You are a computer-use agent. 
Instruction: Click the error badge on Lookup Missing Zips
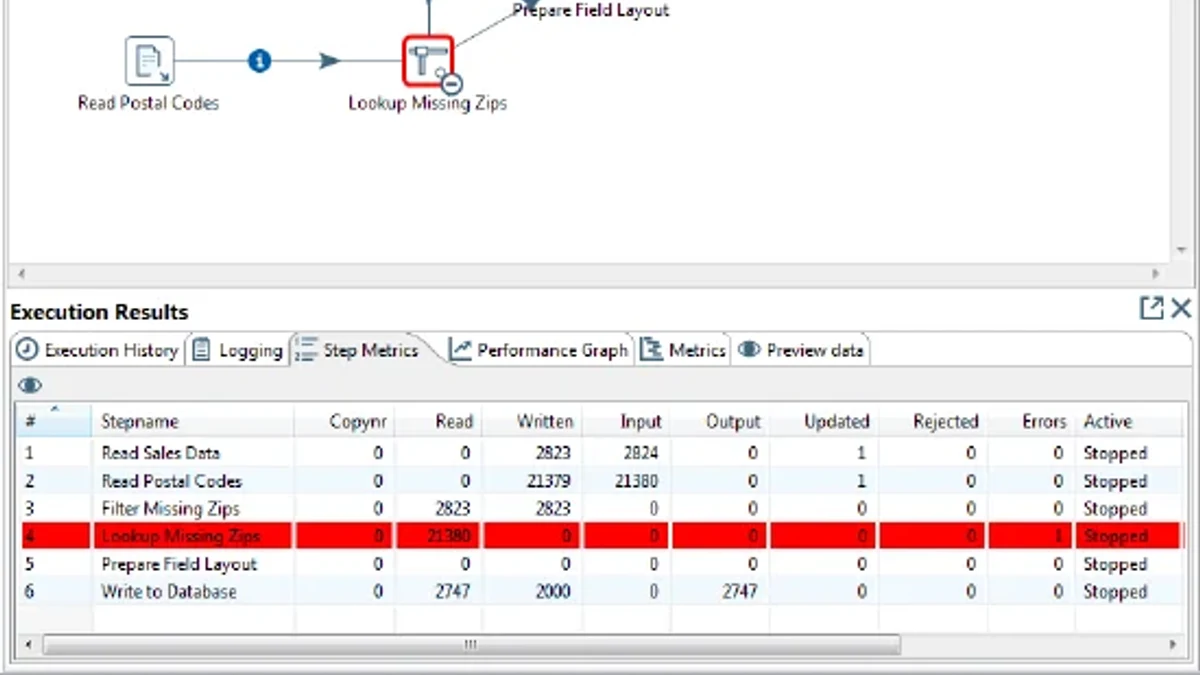tap(451, 83)
